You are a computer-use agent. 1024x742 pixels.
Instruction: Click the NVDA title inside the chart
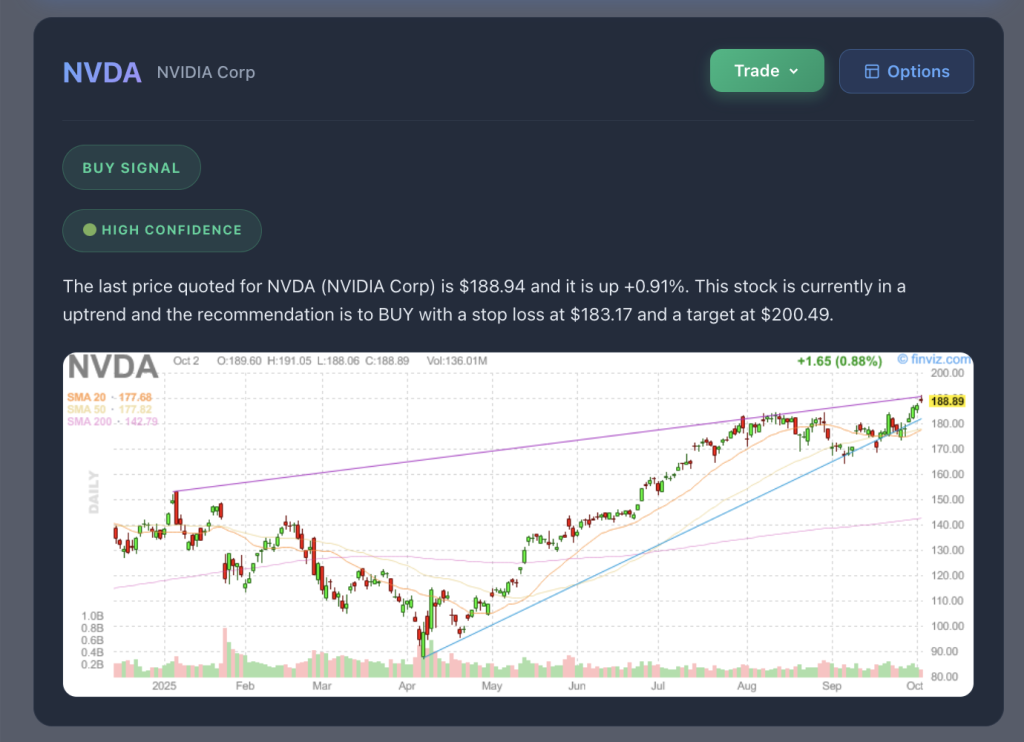click(x=112, y=366)
